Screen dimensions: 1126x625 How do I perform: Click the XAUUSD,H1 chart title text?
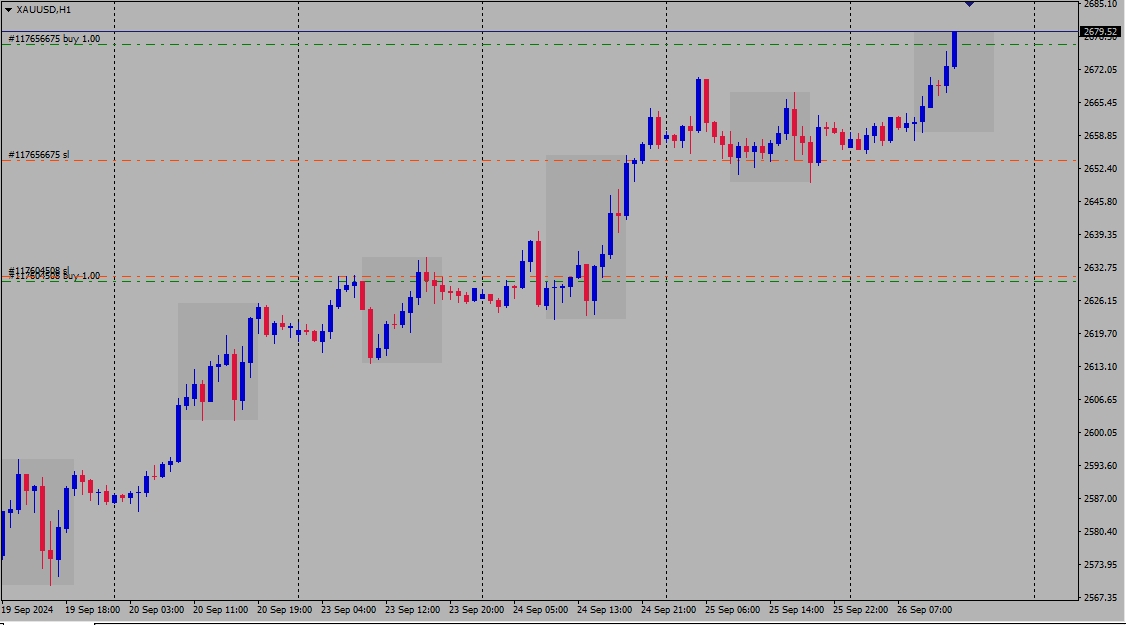tap(44, 10)
